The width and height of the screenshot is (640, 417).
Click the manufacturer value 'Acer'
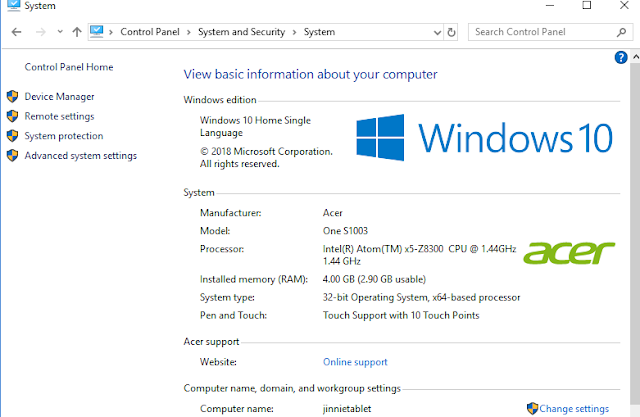point(333,213)
